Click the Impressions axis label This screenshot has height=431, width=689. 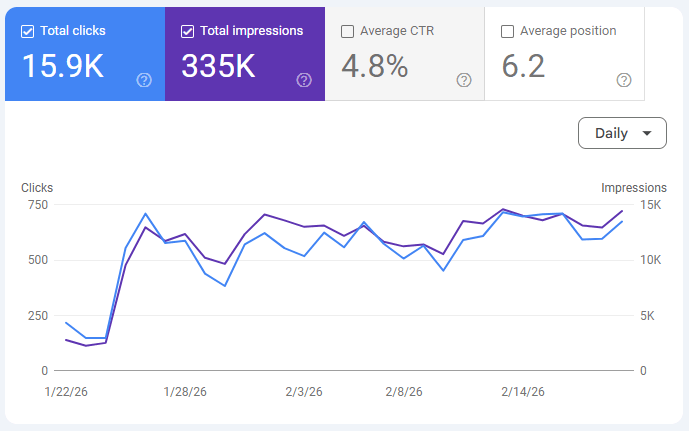pyautogui.click(x=634, y=188)
